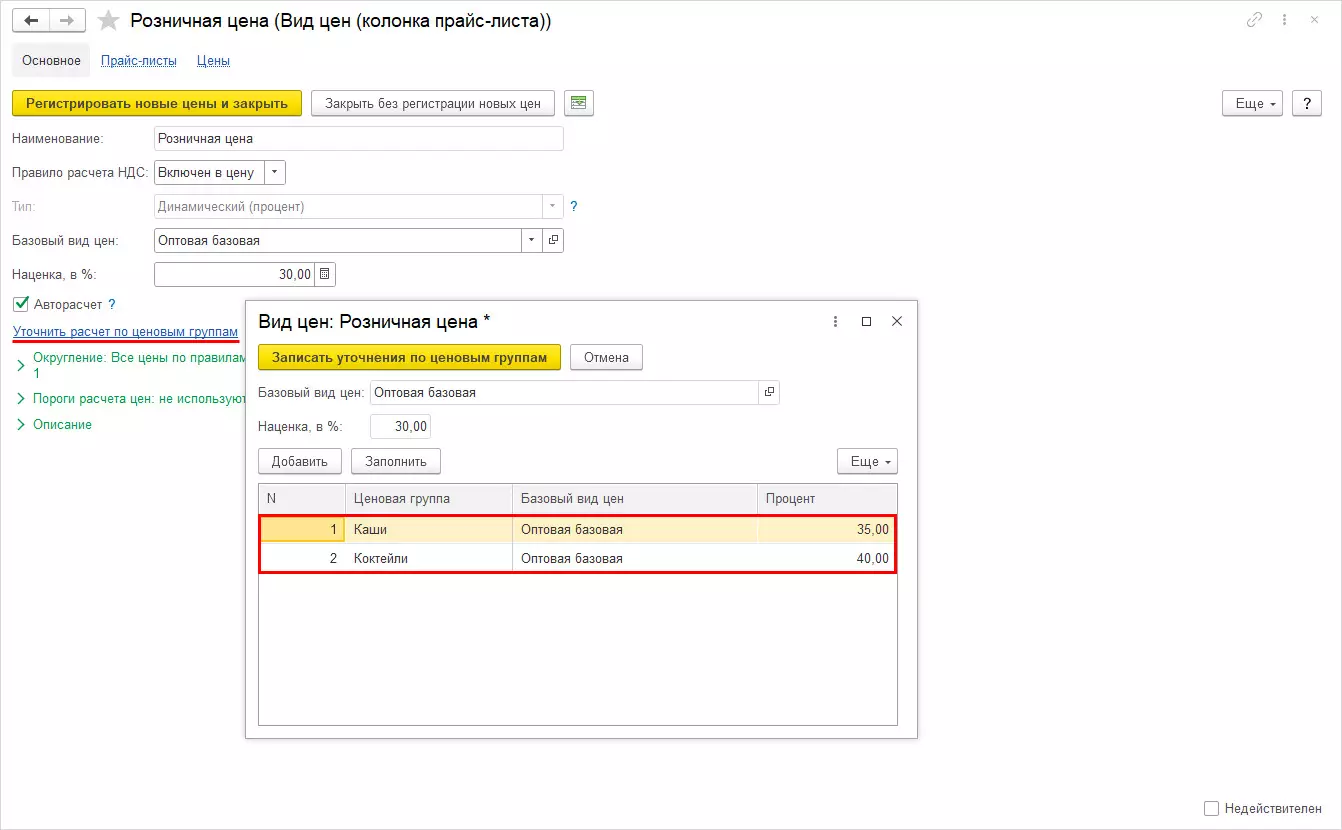Toggle the Авторасчет checkbox
The height and width of the screenshot is (830, 1342).
coord(21,304)
